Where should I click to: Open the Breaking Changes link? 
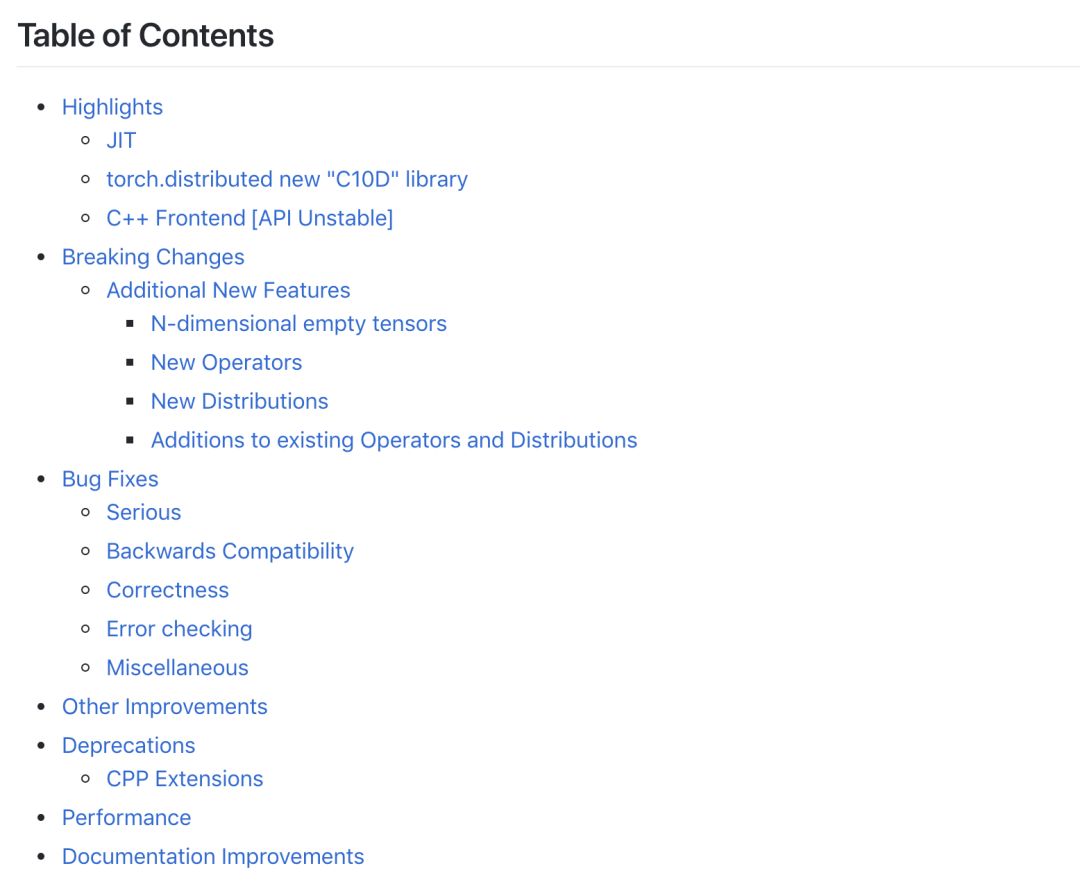(153, 258)
